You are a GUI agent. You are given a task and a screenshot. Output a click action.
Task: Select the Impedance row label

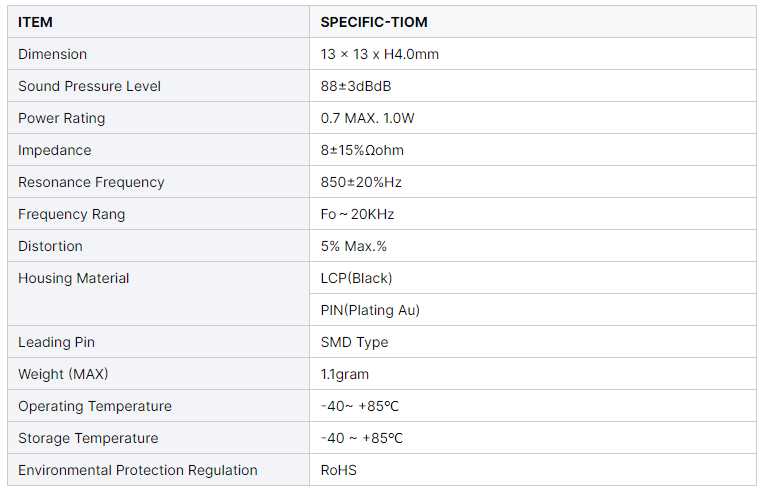click(55, 150)
